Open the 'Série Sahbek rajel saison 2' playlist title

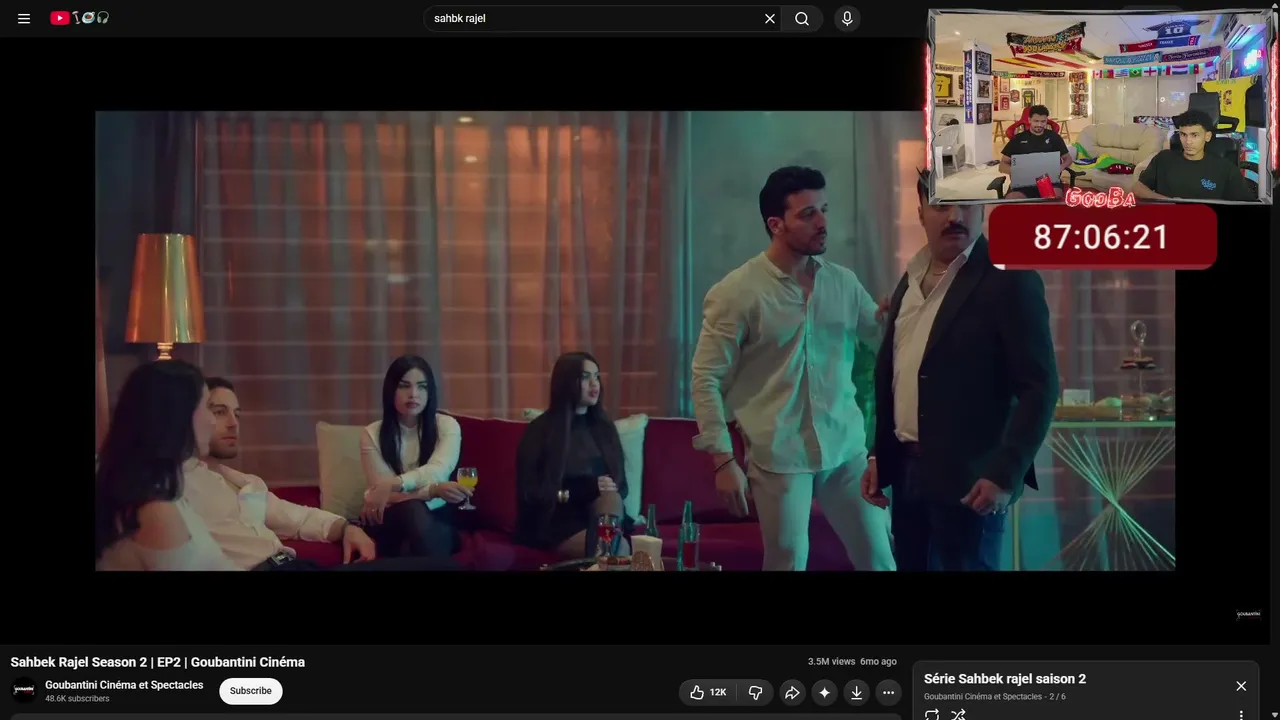pos(1005,679)
